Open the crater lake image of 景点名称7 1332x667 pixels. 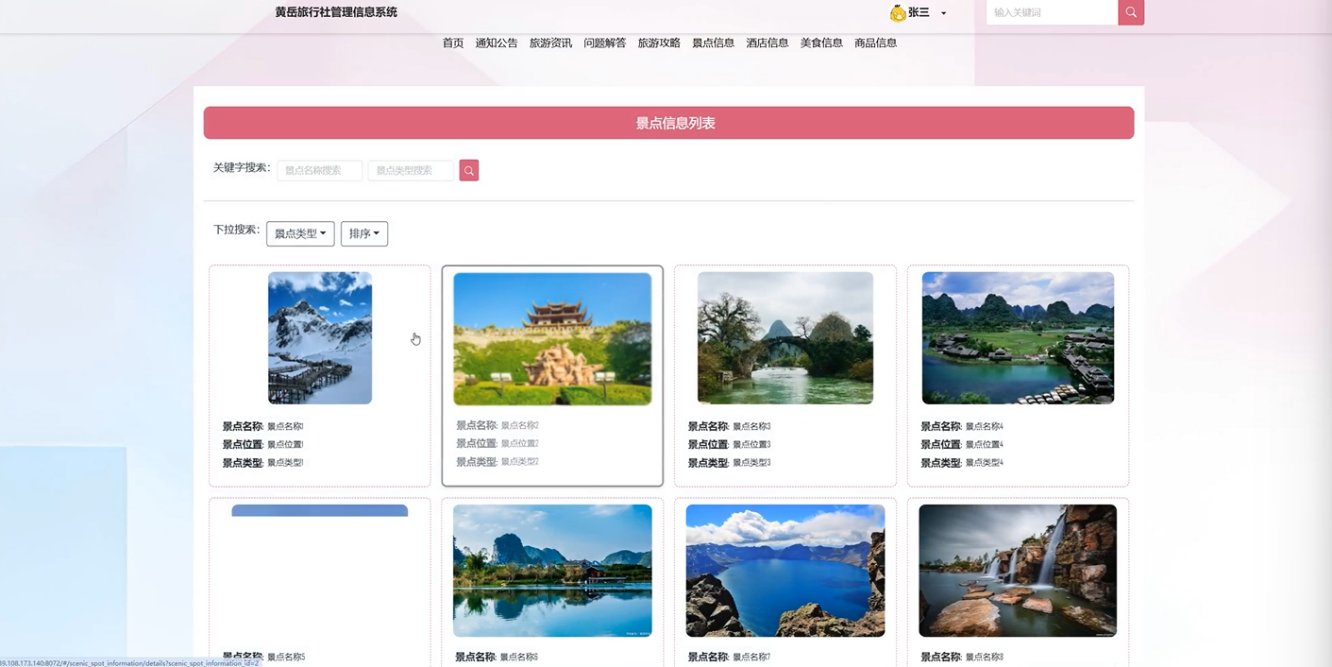coord(785,570)
